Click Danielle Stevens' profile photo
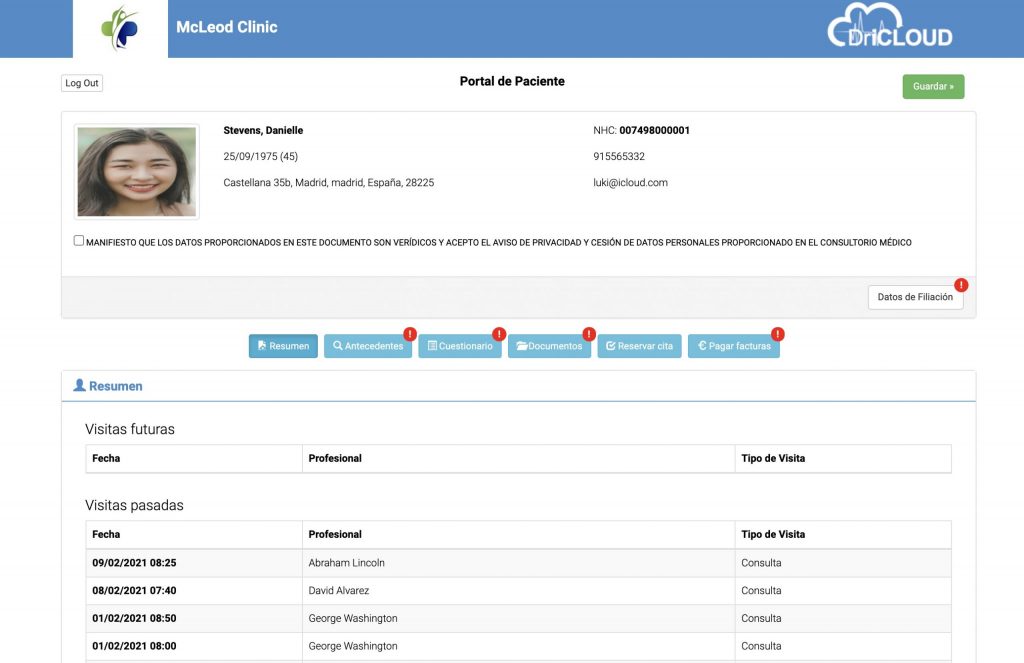Viewport: 1024px width, 663px height. click(x=136, y=171)
